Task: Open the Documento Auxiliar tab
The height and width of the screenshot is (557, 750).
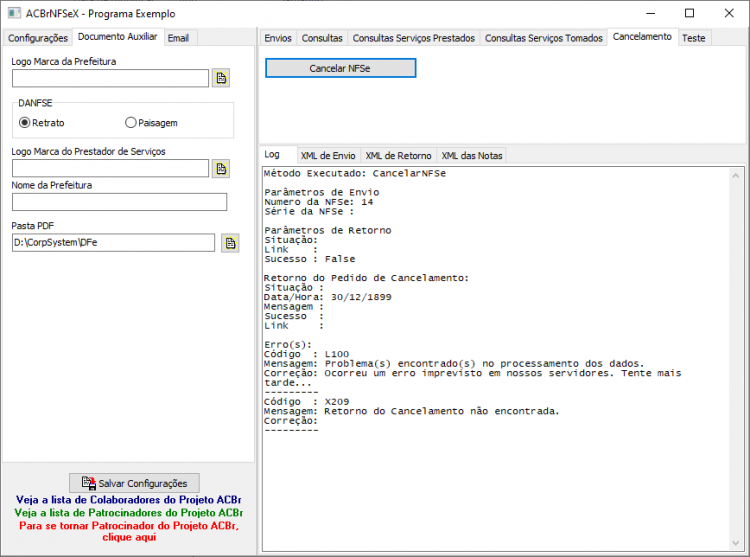Action: [x=118, y=37]
